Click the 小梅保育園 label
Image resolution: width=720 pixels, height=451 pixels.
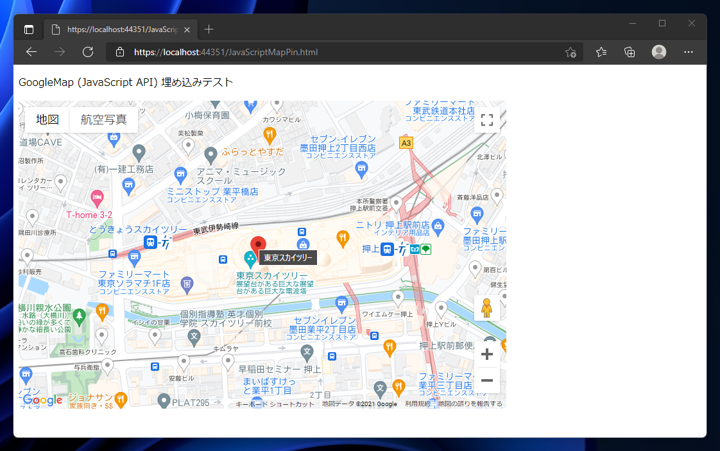click(207, 115)
